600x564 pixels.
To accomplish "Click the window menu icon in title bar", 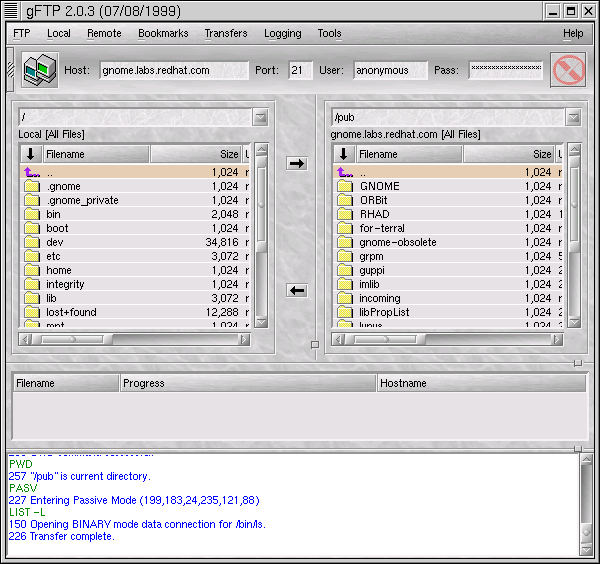I will pyautogui.click(x=11, y=10).
